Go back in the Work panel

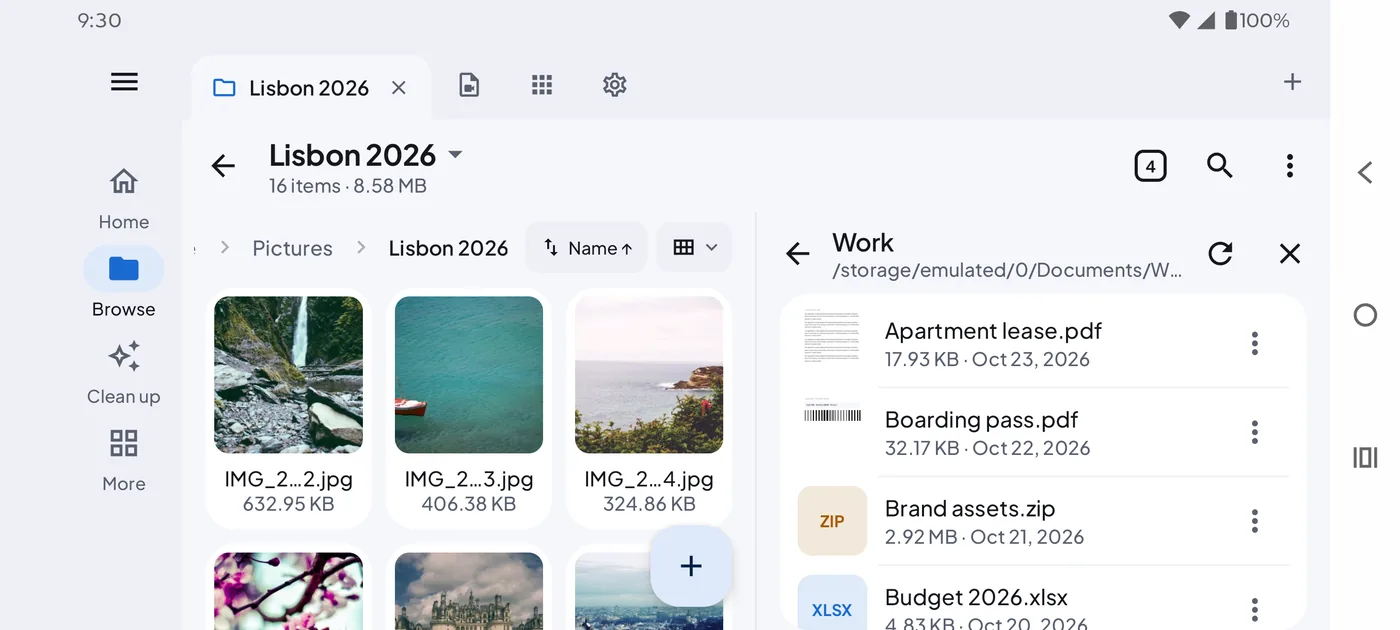coord(797,254)
